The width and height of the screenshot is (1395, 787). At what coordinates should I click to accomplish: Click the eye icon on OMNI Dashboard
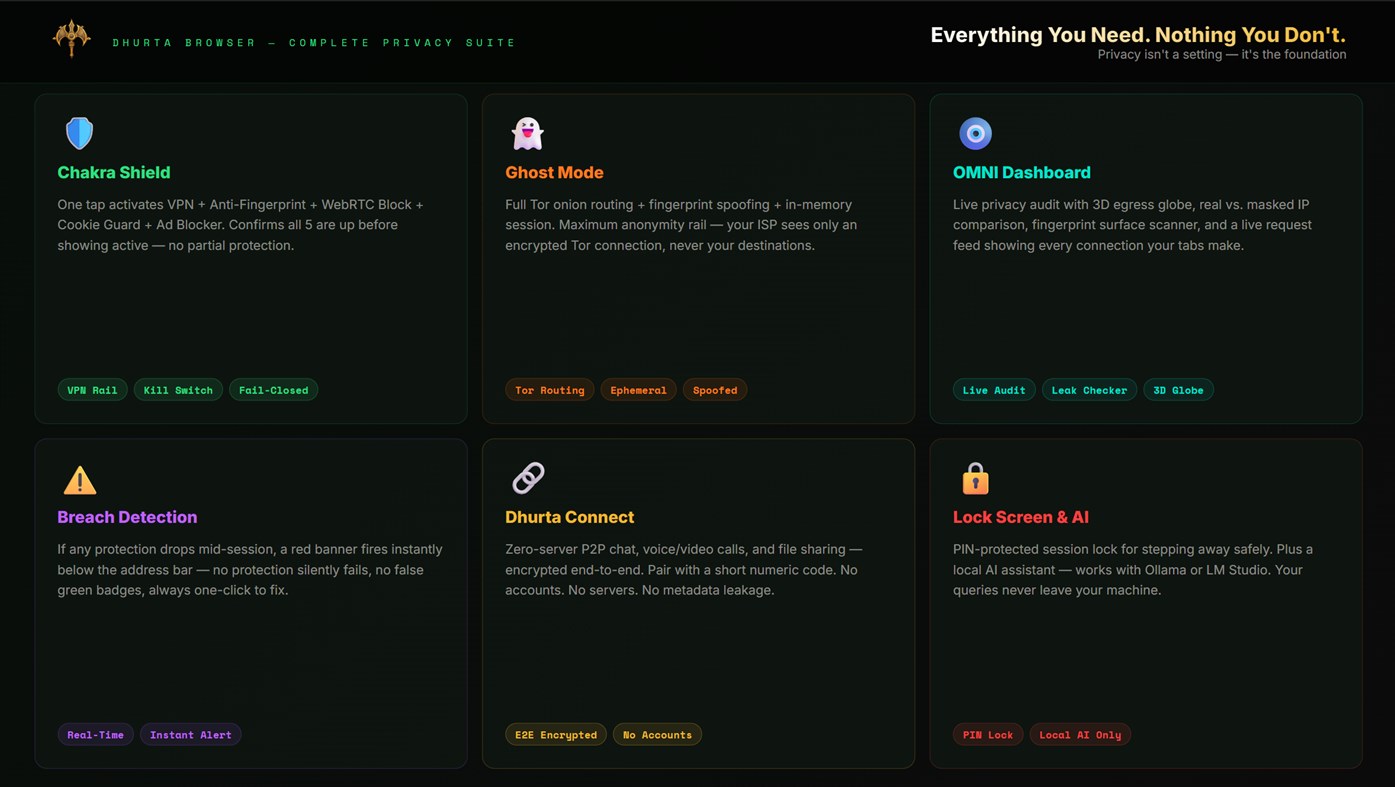tap(975, 133)
